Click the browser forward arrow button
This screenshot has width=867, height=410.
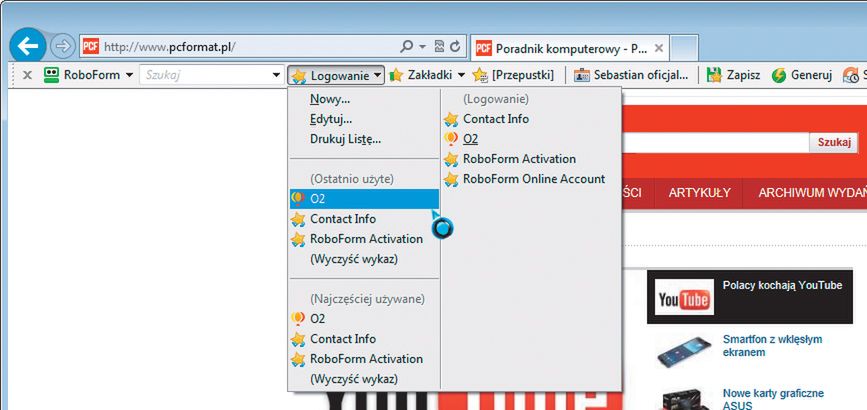62,46
